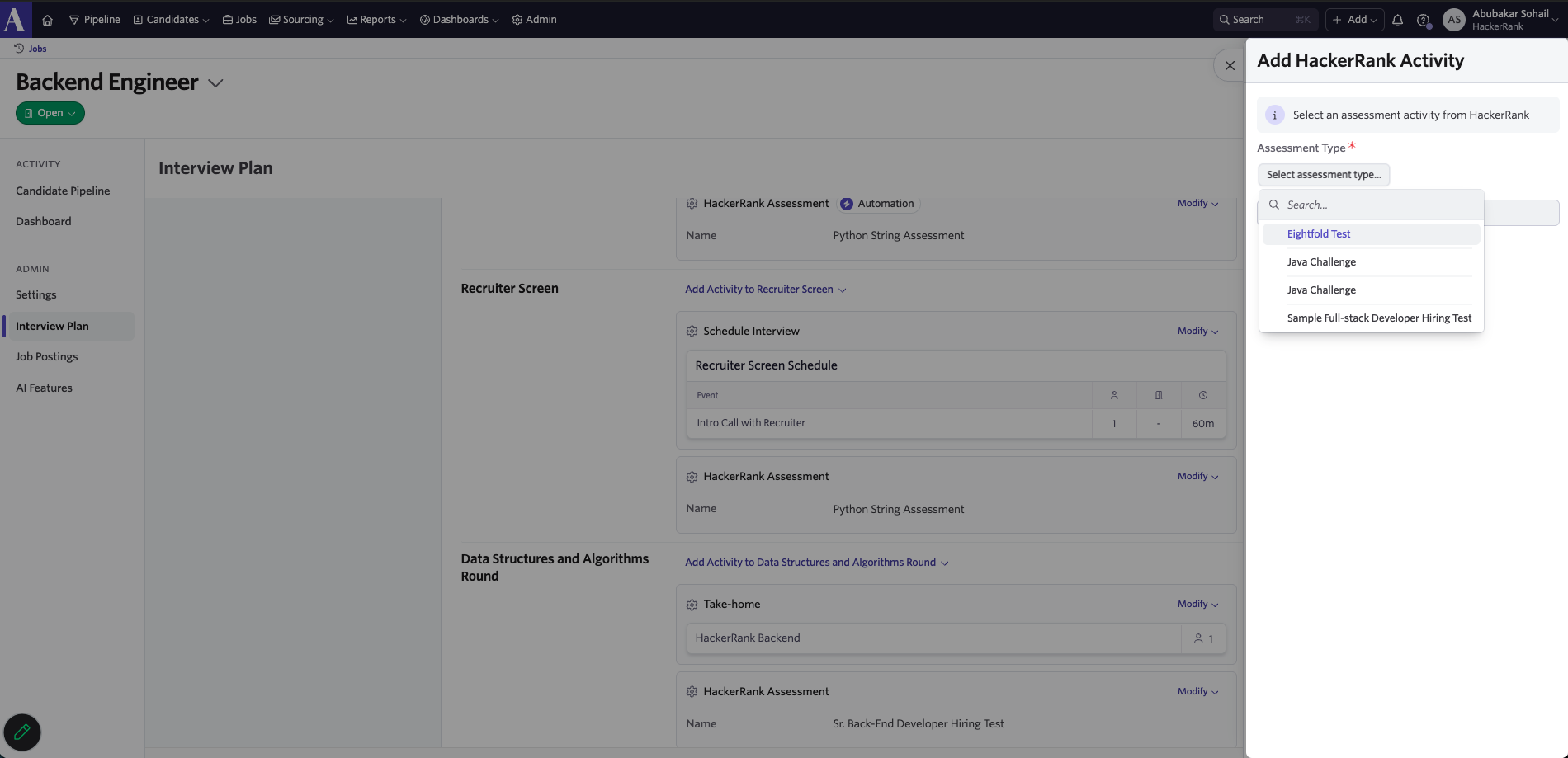The width and height of the screenshot is (1568, 758).
Task: Choose Sample Full-stack Developer Hiring Test
Action: pyautogui.click(x=1379, y=318)
